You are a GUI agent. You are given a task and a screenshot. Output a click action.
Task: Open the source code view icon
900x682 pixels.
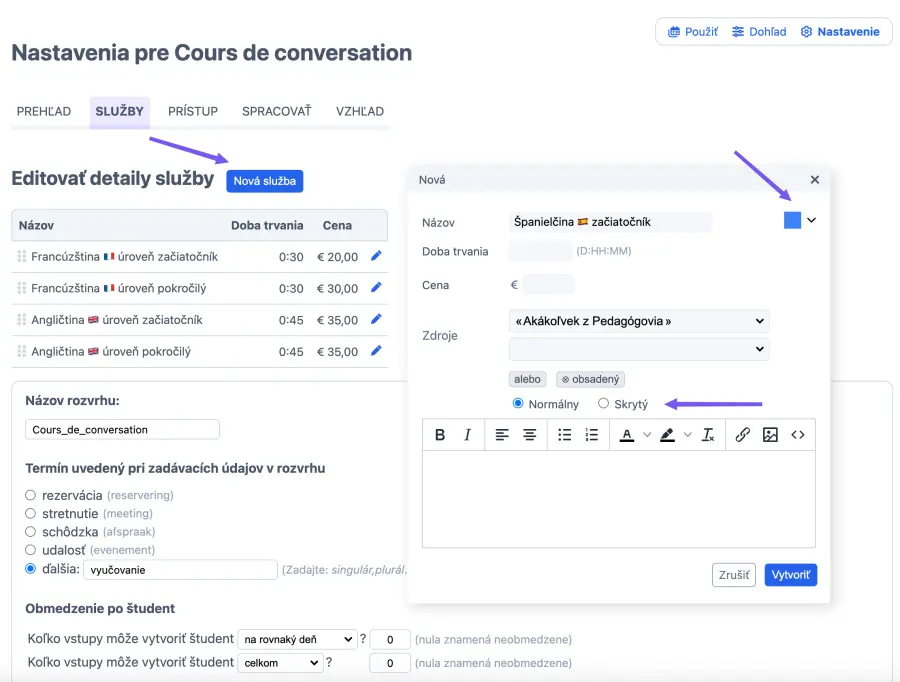pos(798,435)
